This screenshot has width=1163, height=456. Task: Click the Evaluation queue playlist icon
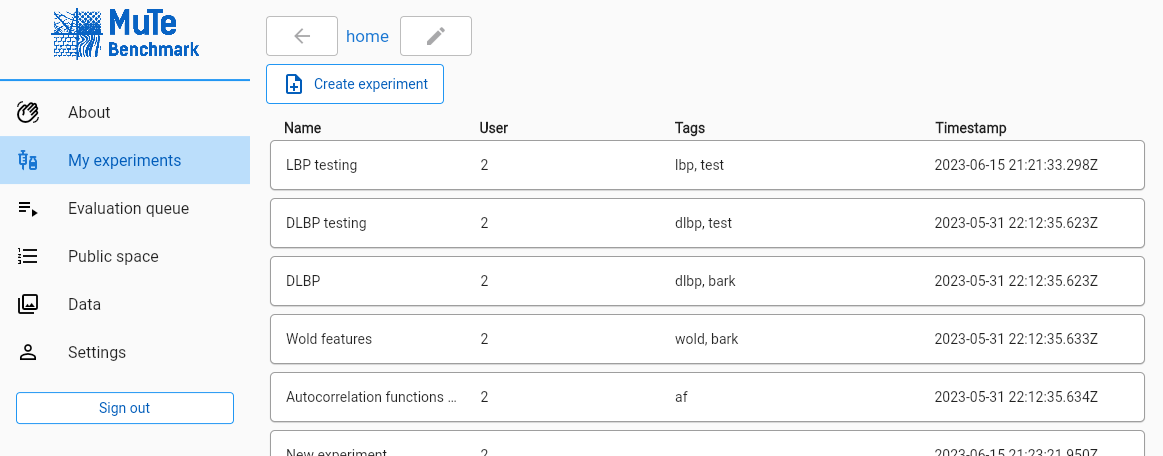point(28,208)
